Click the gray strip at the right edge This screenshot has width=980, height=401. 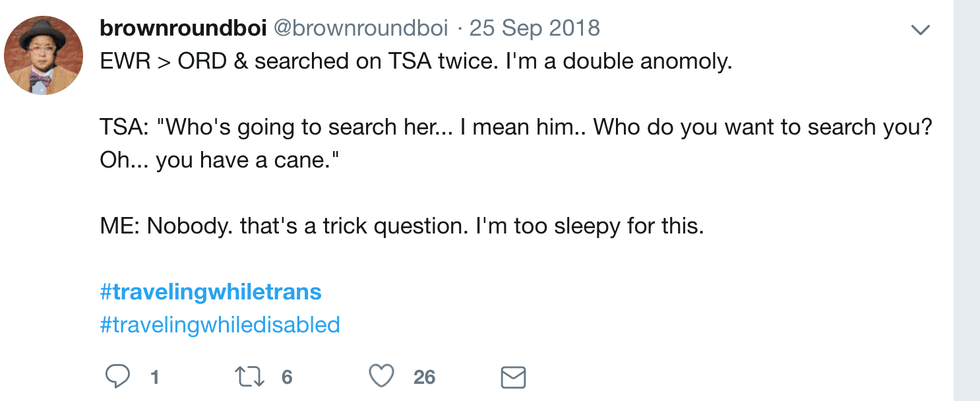click(966, 200)
